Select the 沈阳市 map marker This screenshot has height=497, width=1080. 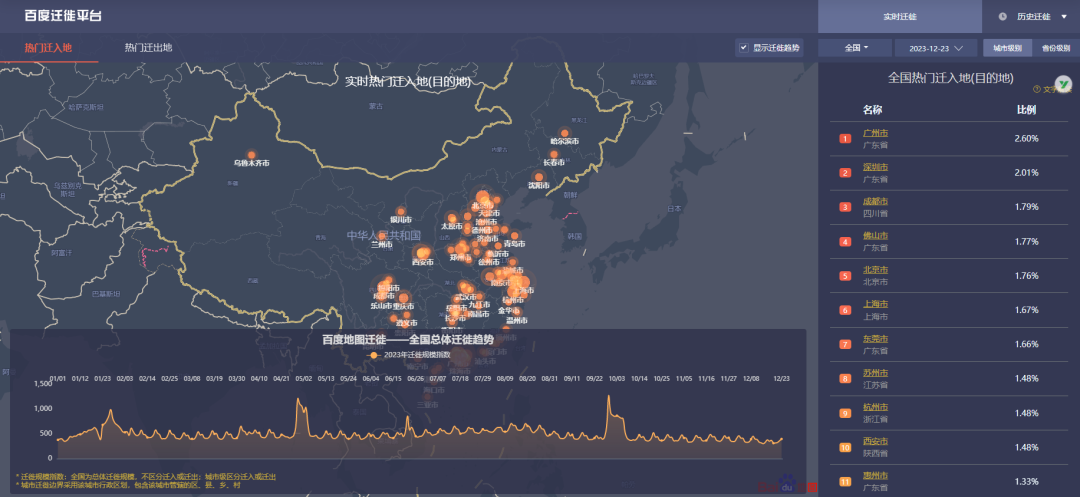click(x=539, y=177)
